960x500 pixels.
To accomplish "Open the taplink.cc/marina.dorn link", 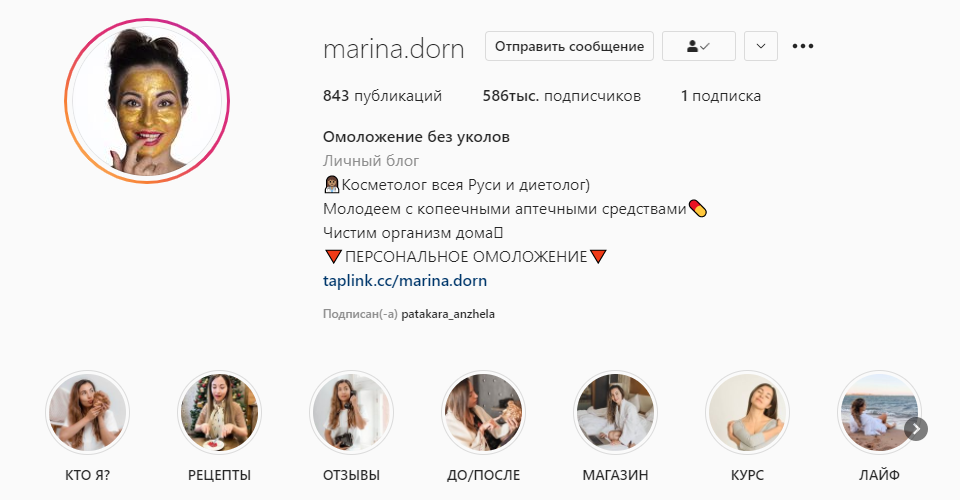I will [405, 281].
